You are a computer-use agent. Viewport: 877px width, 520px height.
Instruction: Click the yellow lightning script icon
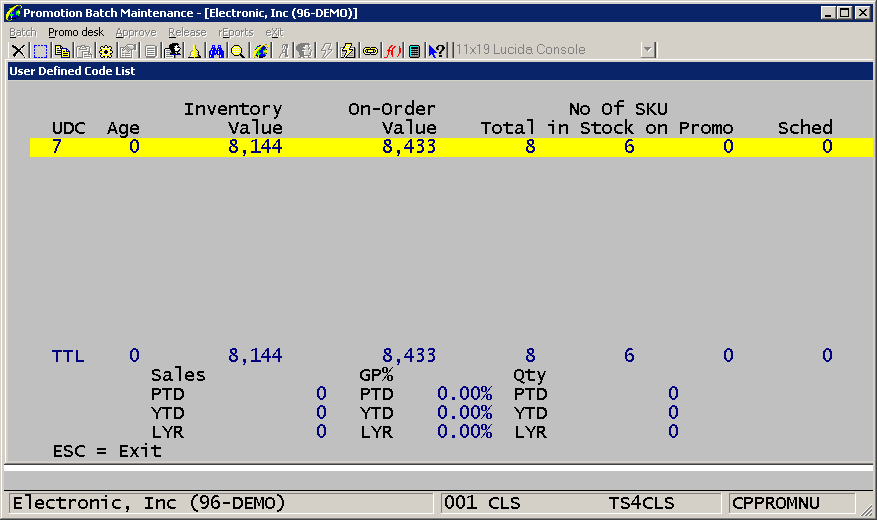tap(348, 51)
